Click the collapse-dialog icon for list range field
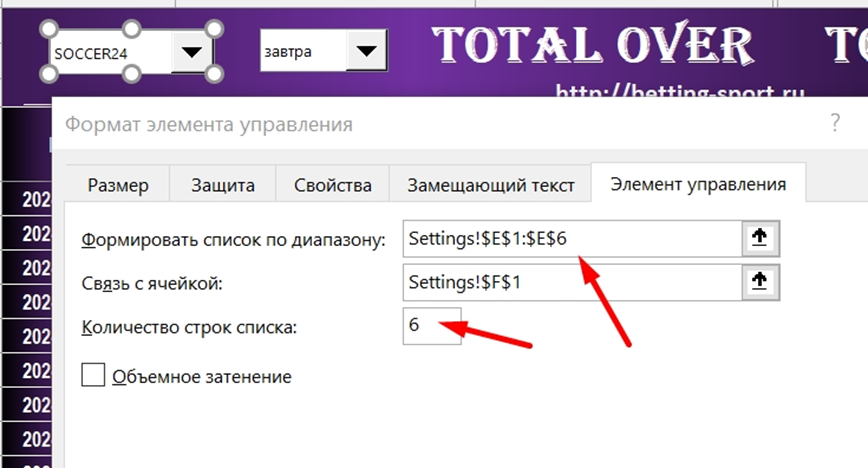Image resolution: width=868 pixels, height=468 pixels. (759, 239)
